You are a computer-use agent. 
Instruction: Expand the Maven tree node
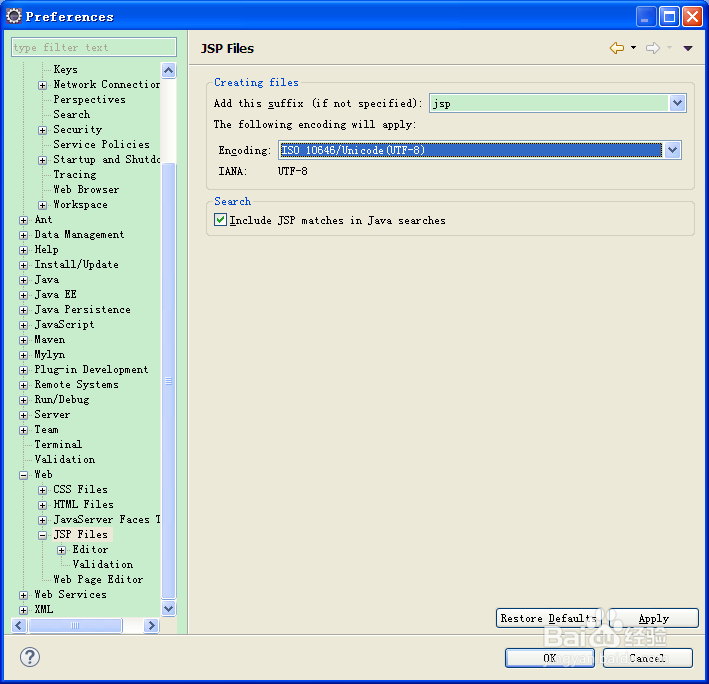click(x=24, y=340)
